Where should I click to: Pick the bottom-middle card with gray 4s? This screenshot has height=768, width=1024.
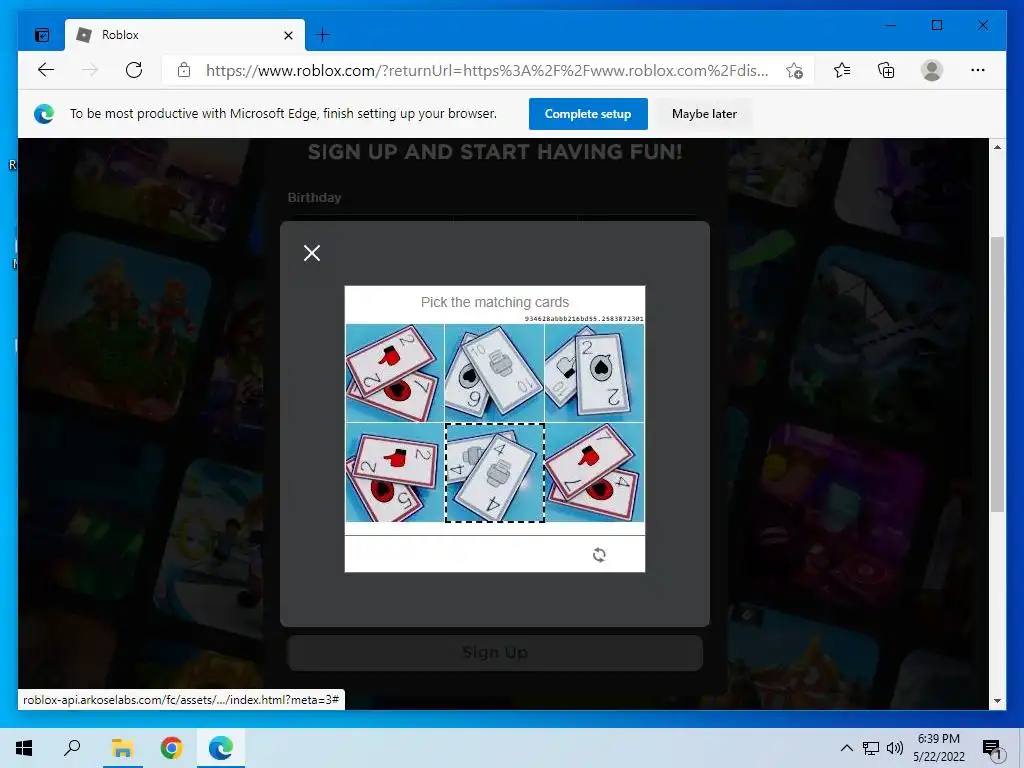pyautogui.click(x=494, y=473)
